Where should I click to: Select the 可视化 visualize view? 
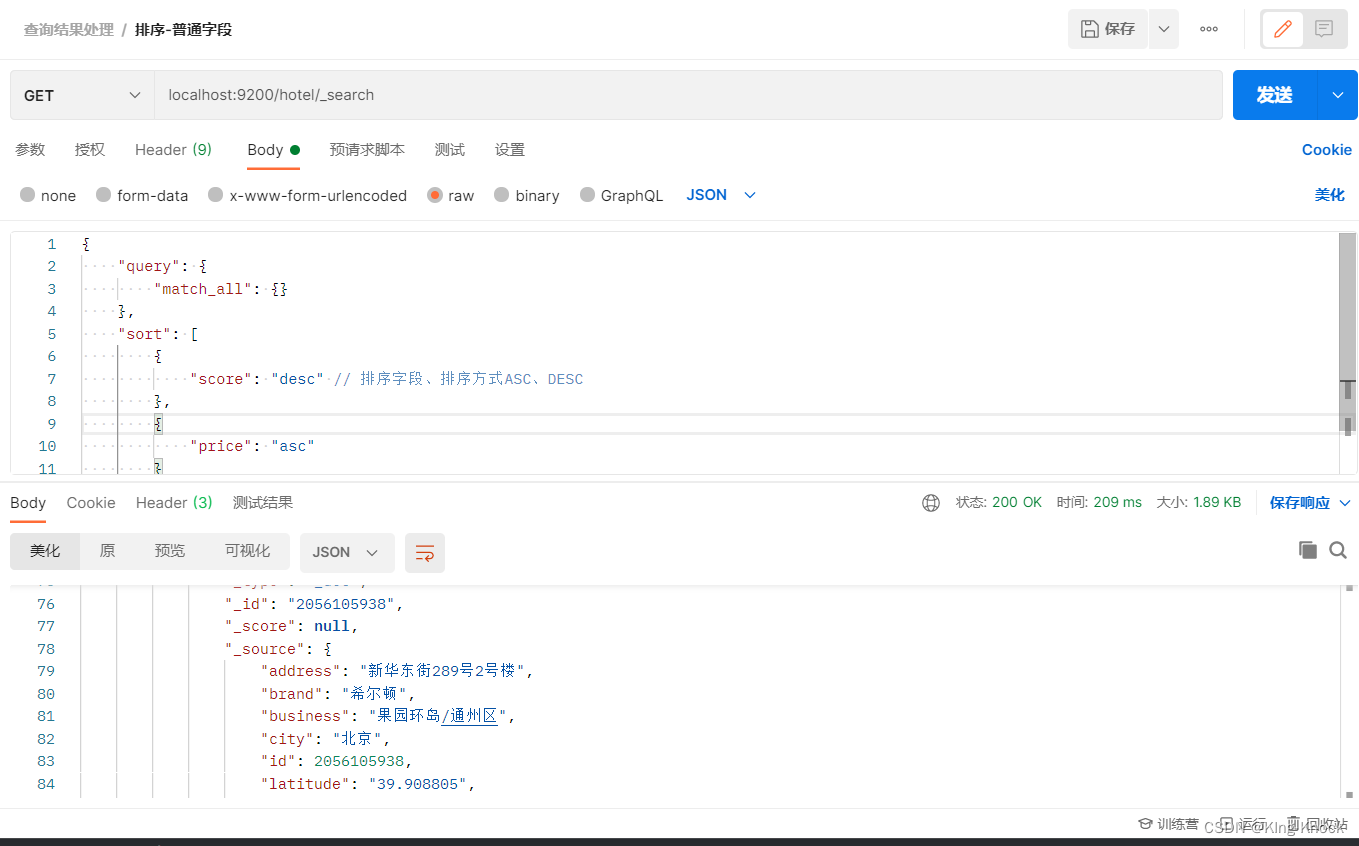tap(247, 551)
